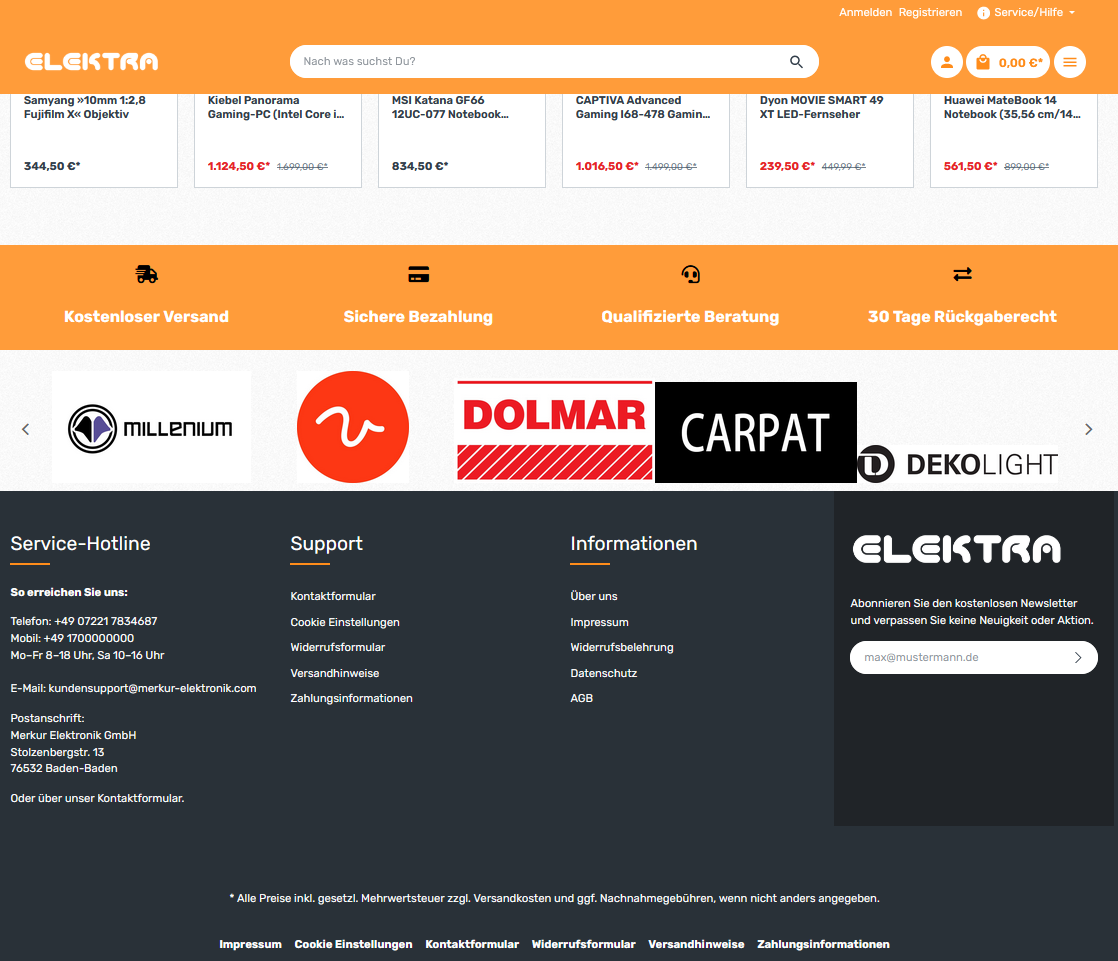The image size is (1118, 961).
Task: Open CAPTIVA Advanced Gaming product
Action: [x=645, y=140]
